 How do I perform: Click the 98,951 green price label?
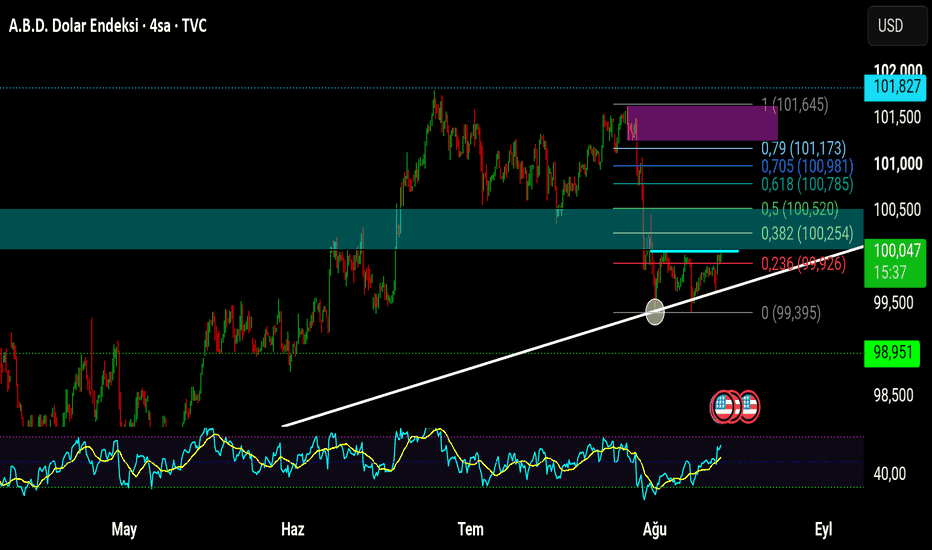tap(892, 353)
